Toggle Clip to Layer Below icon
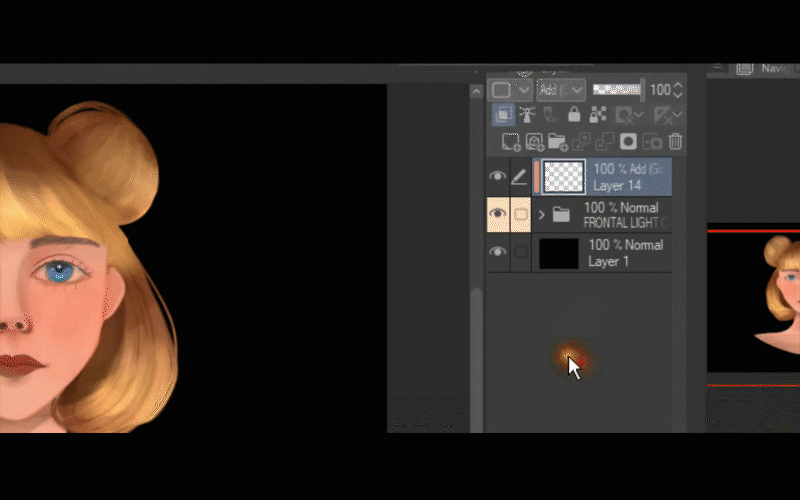The image size is (800, 500). tap(503, 114)
